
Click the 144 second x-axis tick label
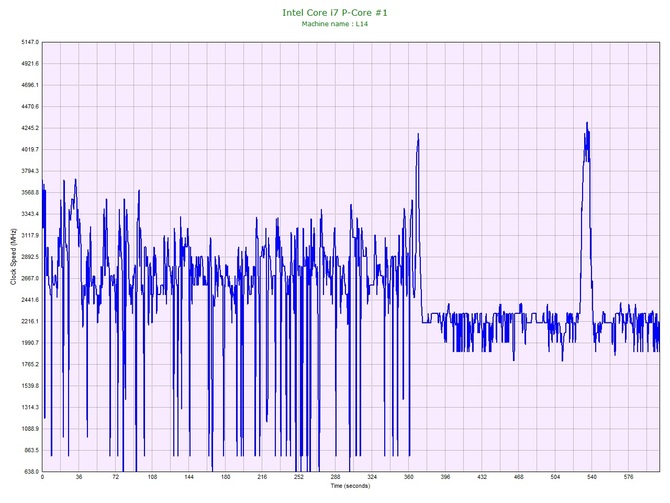point(189,477)
